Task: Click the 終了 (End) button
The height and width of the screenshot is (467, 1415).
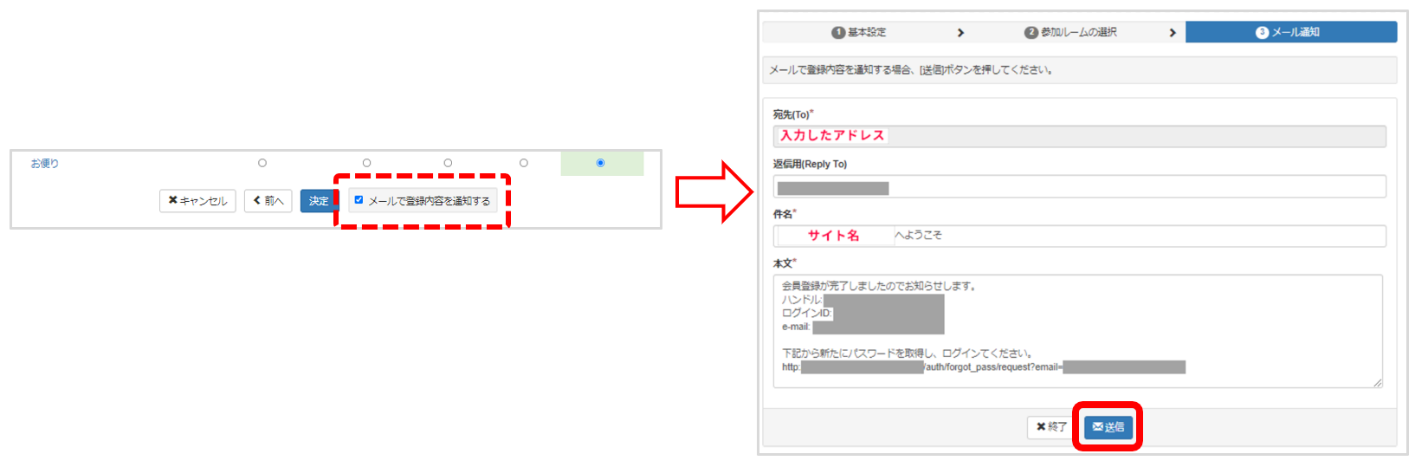Action: (x=1053, y=427)
